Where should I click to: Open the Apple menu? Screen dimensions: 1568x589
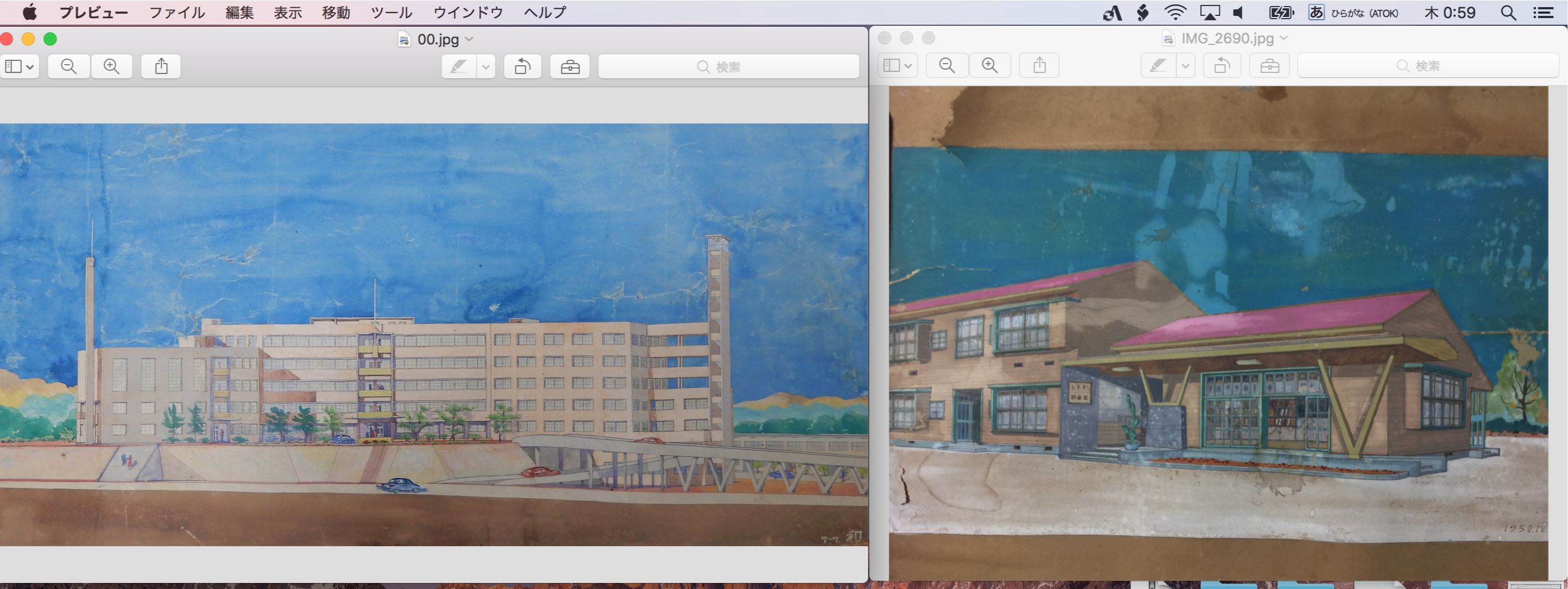(x=29, y=12)
